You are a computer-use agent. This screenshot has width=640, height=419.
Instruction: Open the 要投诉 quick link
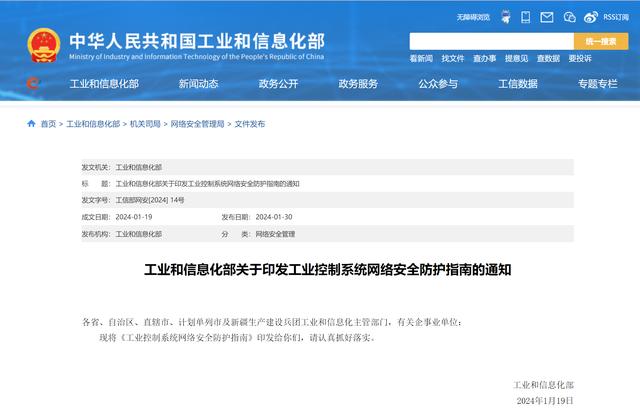coord(580,58)
